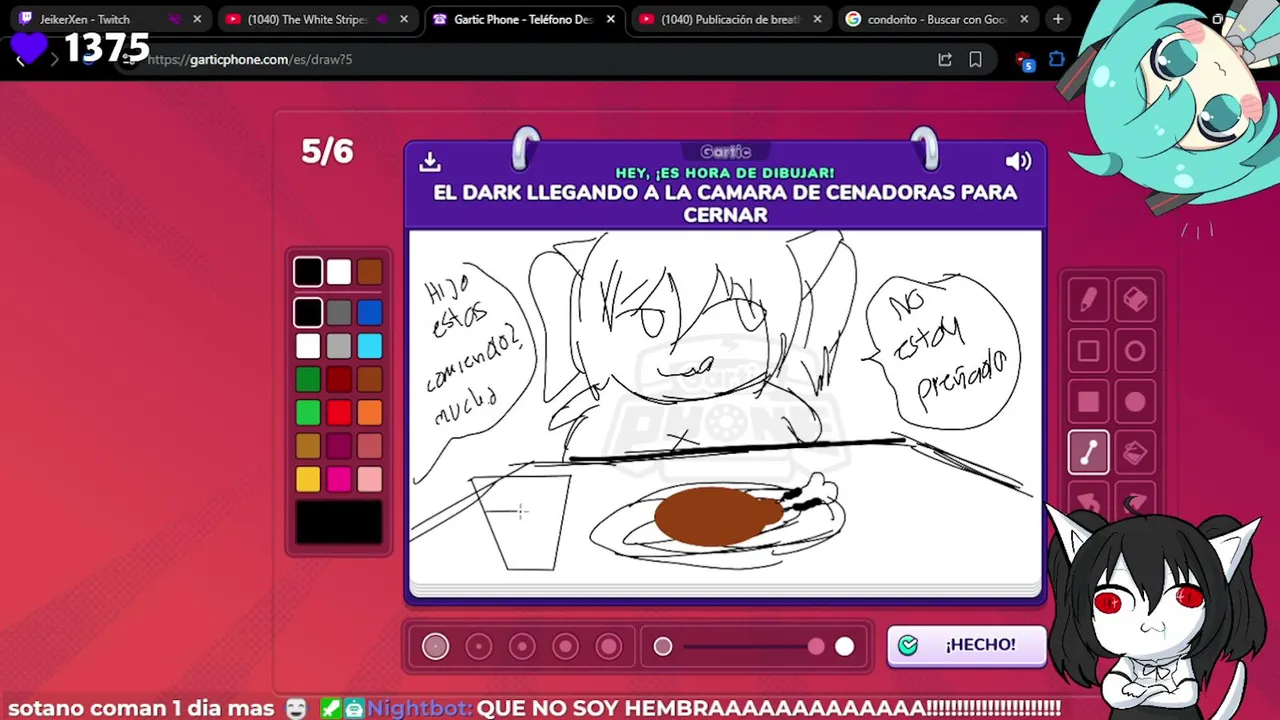This screenshot has width=1280, height=720.
Task: Choose the dark green color swatch
Action: (x=308, y=379)
